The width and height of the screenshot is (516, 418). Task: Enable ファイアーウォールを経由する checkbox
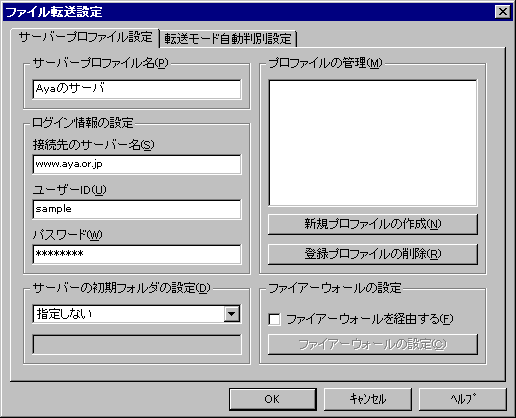pyautogui.click(x=274, y=319)
